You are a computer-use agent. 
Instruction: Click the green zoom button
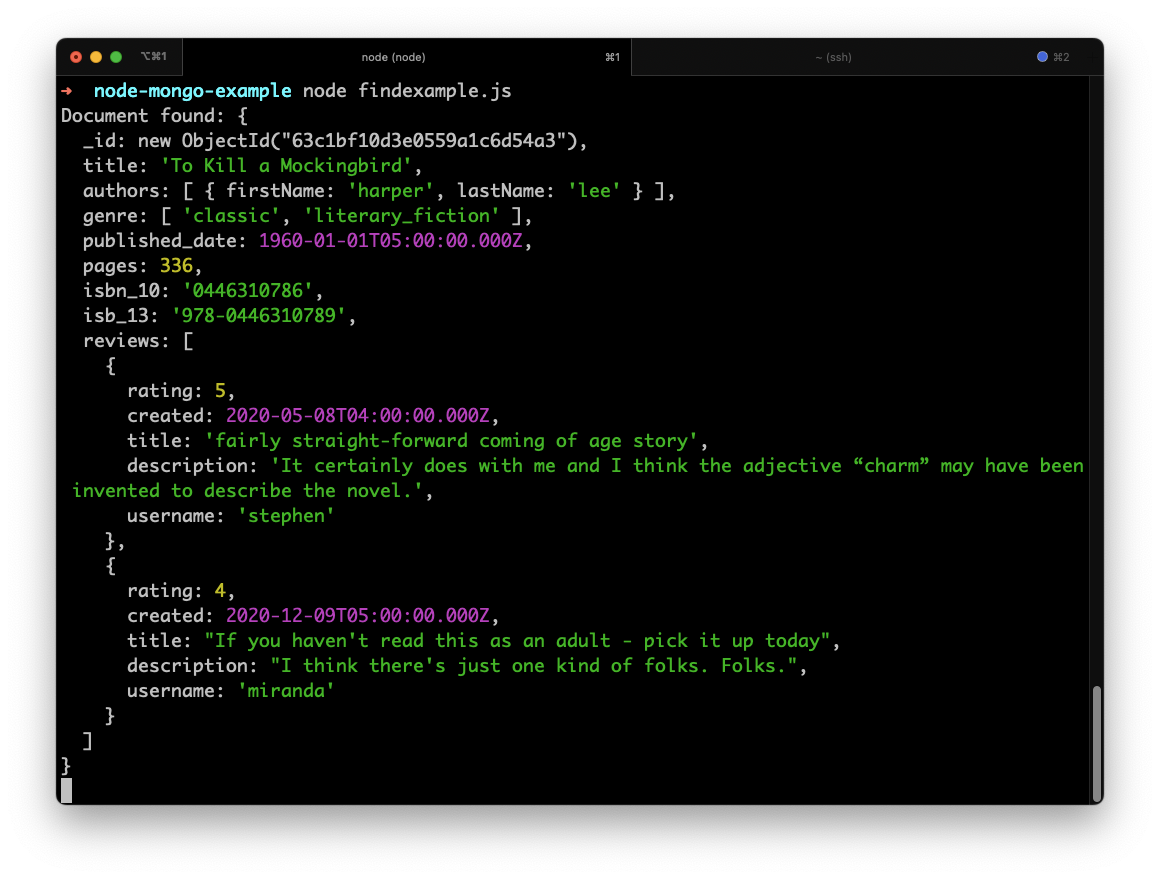(x=116, y=57)
